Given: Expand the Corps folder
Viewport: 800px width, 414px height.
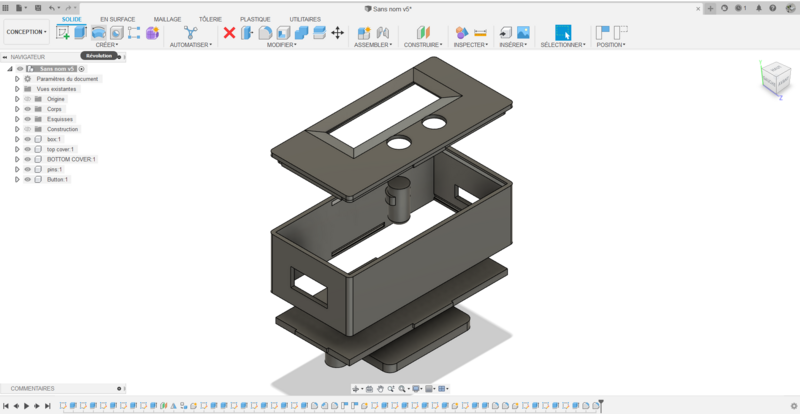Looking at the screenshot, I should click(x=17, y=109).
